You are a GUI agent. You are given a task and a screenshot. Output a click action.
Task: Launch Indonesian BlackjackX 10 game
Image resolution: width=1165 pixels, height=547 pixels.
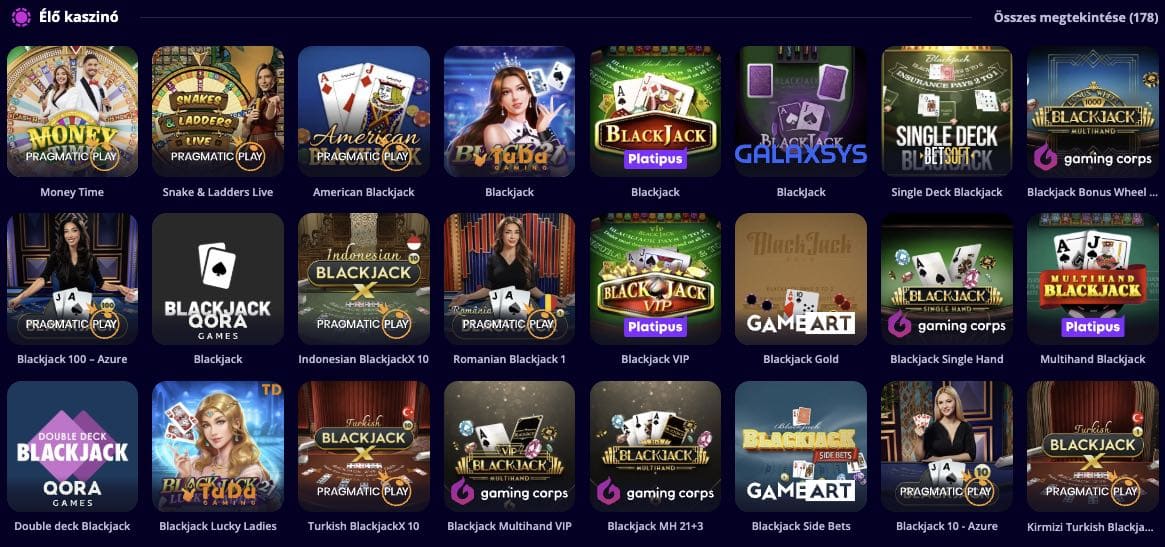coord(363,279)
